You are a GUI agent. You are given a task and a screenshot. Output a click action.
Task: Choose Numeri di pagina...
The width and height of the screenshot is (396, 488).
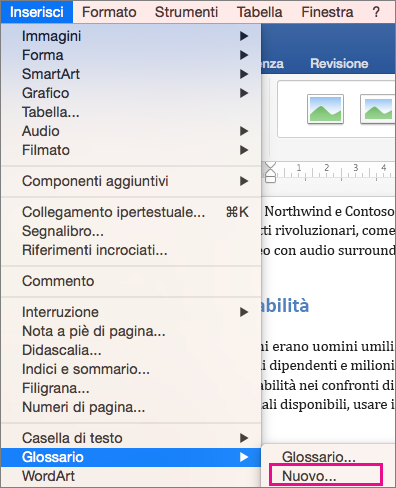[131, 407]
